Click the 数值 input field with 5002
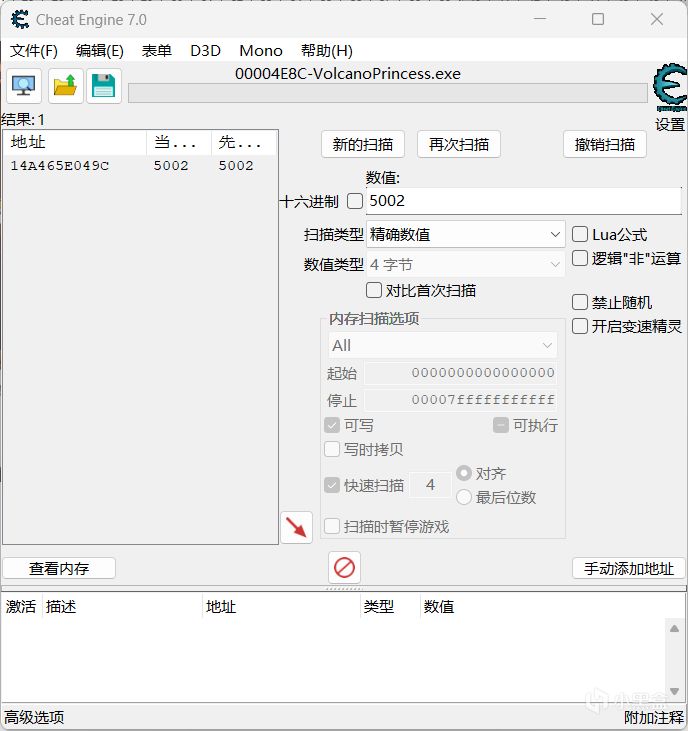 [x=524, y=201]
